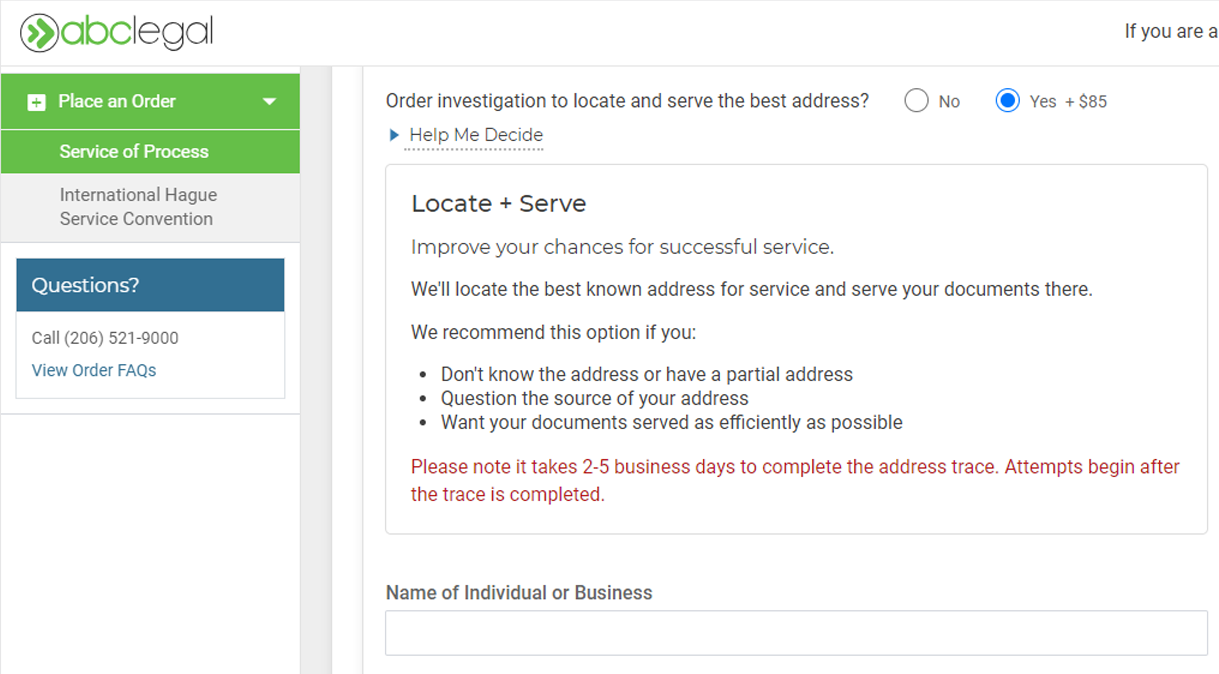Select Service of Process in sidebar
1219x674 pixels.
click(134, 152)
